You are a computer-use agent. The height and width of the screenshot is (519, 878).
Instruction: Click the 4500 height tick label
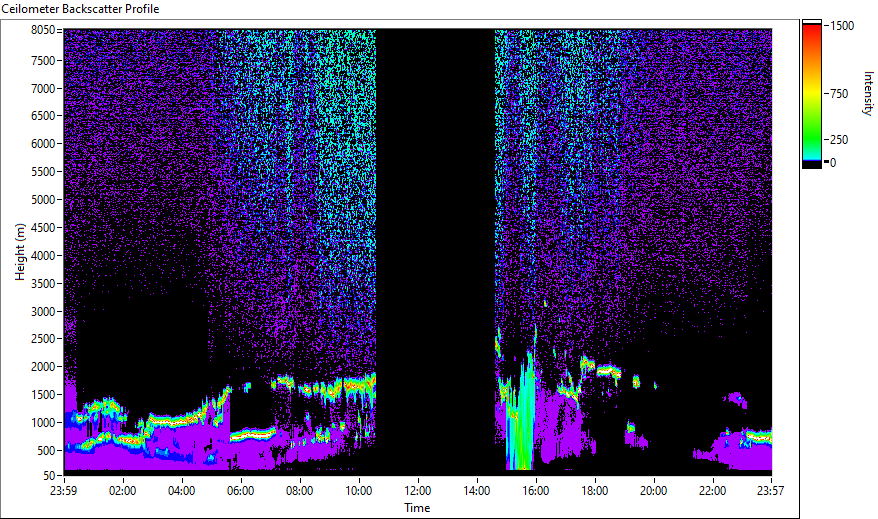tap(43, 228)
